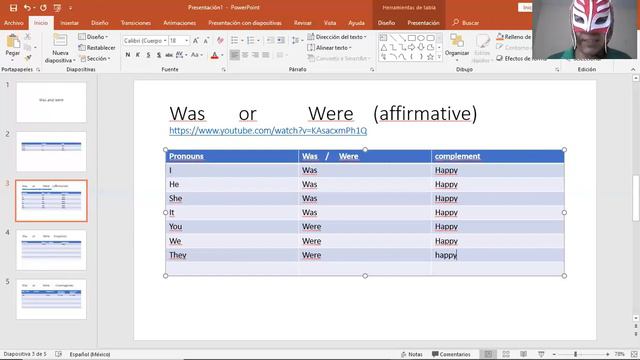The image size is (640, 360).
Task: Align text to the right
Action: click(x=256, y=55)
